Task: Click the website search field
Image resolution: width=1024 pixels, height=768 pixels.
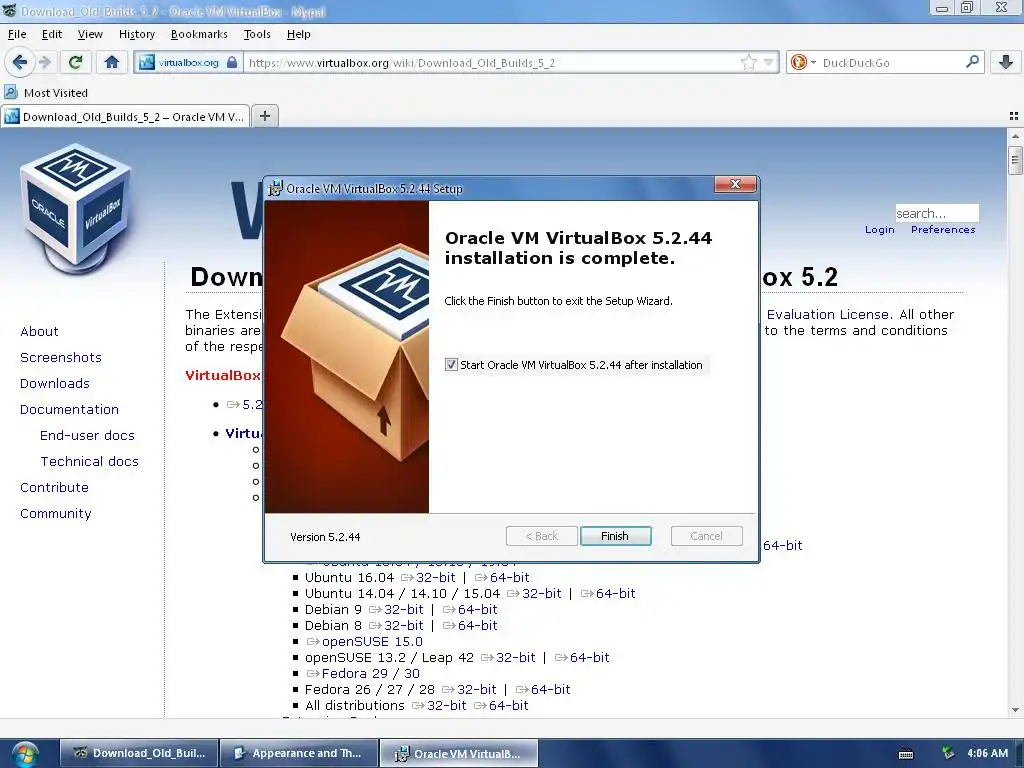Action: coord(936,213)
